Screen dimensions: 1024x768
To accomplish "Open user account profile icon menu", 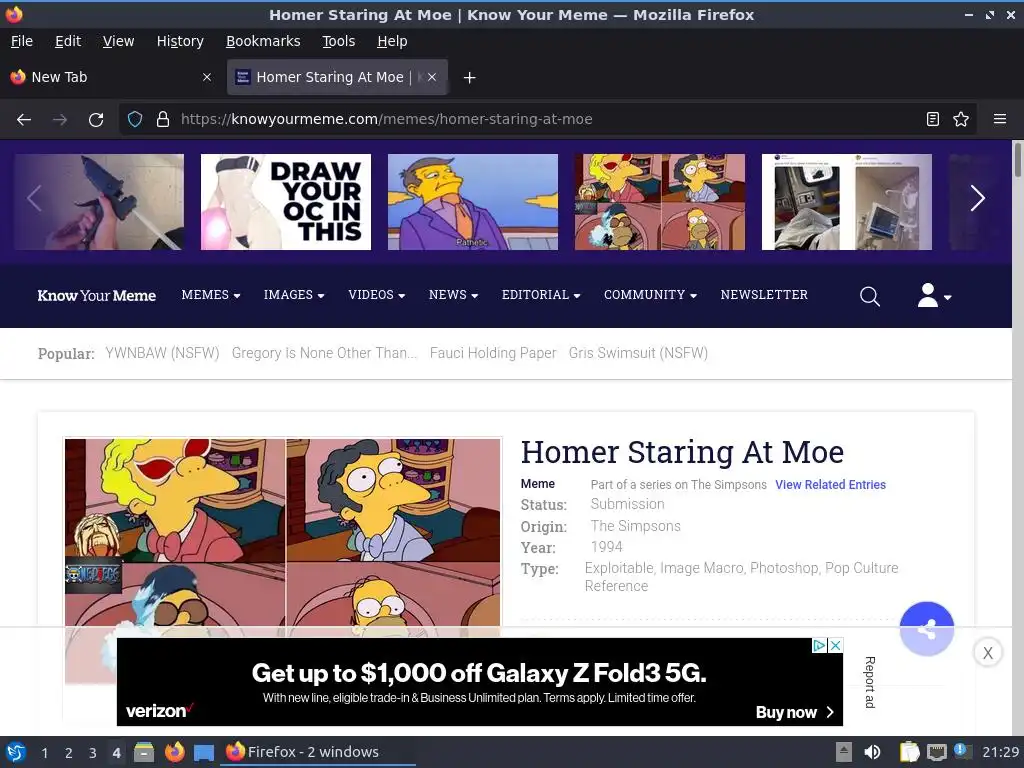I will click(934, 295).
